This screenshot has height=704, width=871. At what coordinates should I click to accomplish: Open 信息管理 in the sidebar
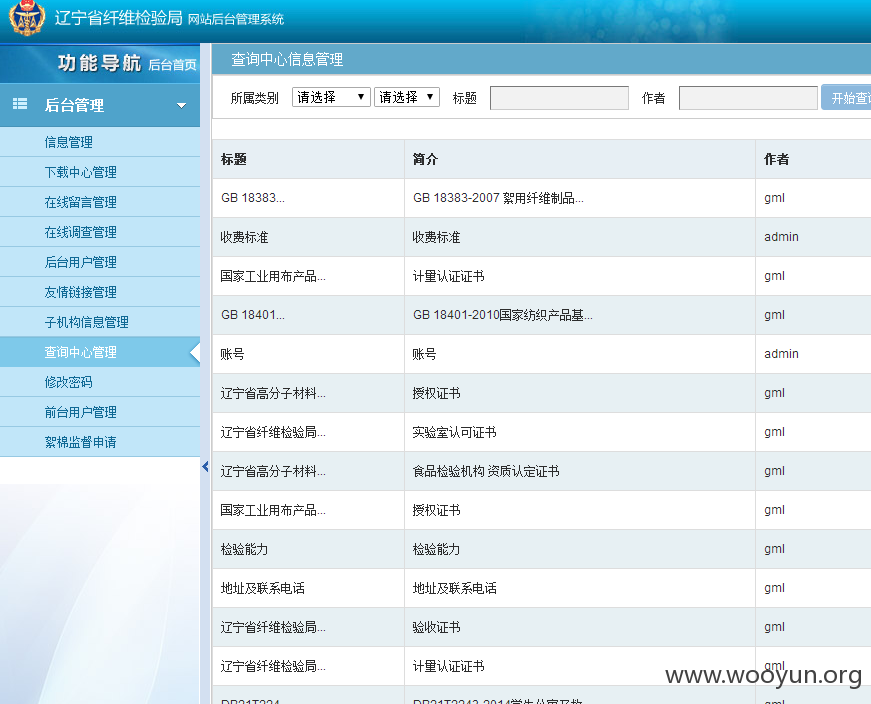[x=68, y=142]
